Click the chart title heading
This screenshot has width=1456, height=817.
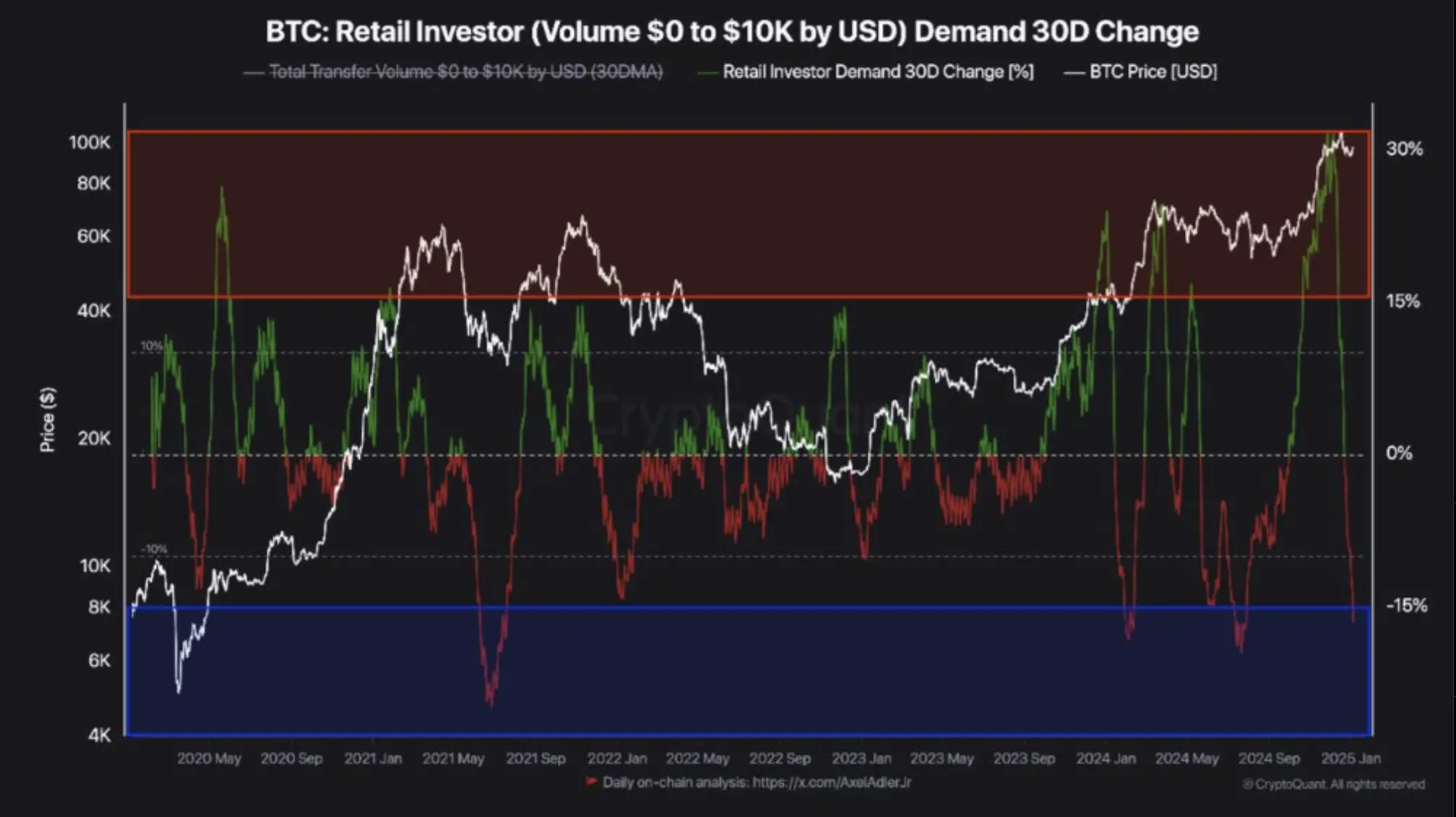pyautogui.click(x=732, y=32)
